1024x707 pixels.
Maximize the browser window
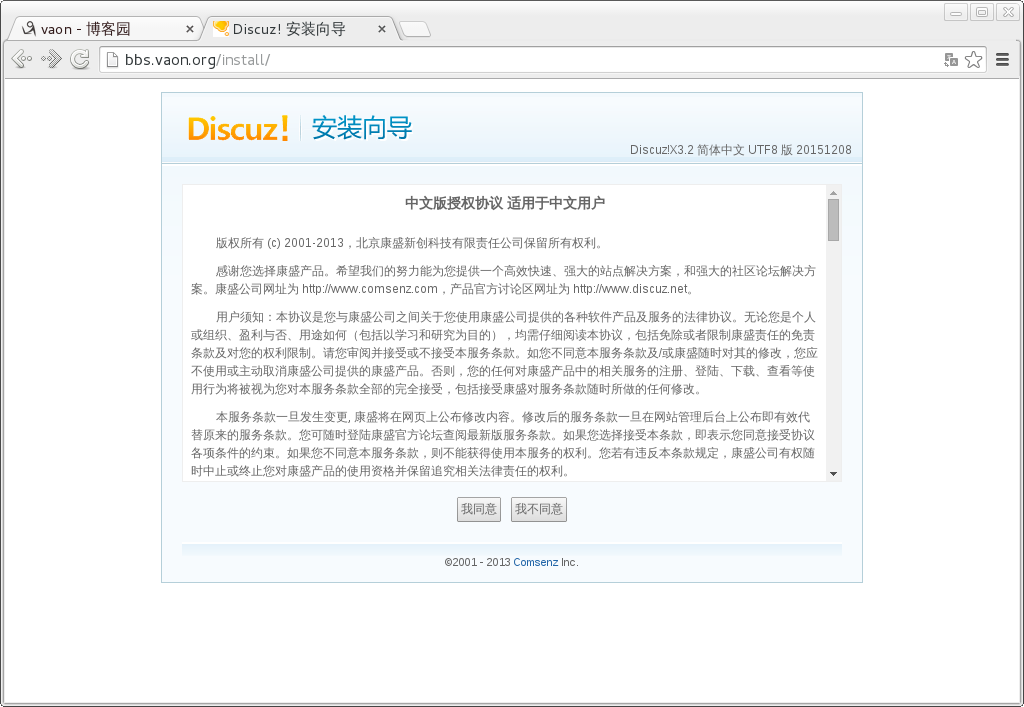tap(982, 12)
